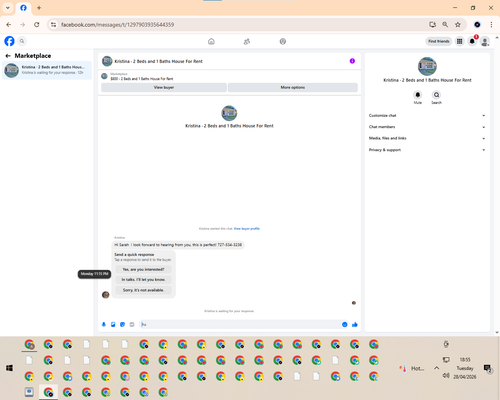Bookmark this page star

tap(458, 25)
